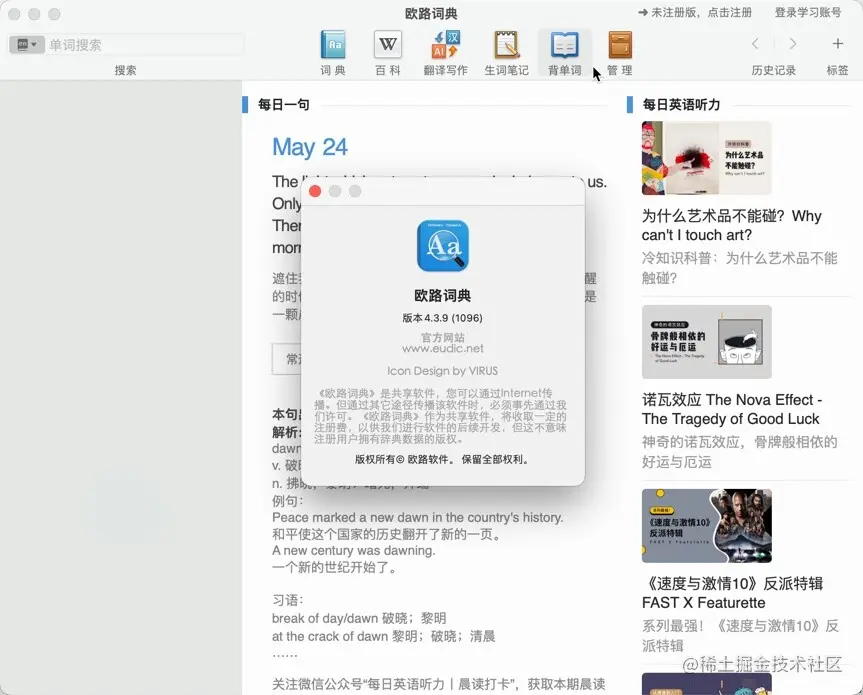Viewport: 863px width, 695px height.
Task: Open the search language dropdown
Action: (26, 45)
